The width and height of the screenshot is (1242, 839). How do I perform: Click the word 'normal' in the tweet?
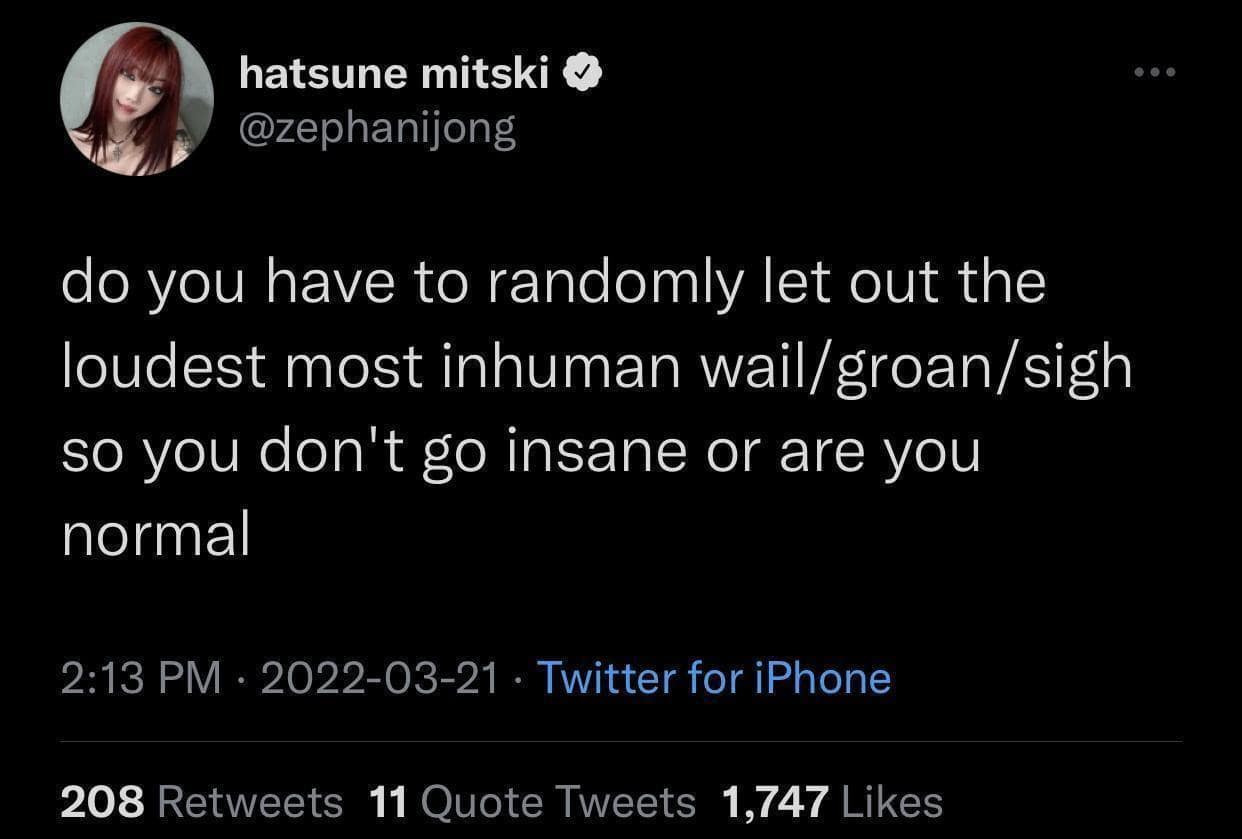coord(155,535)
